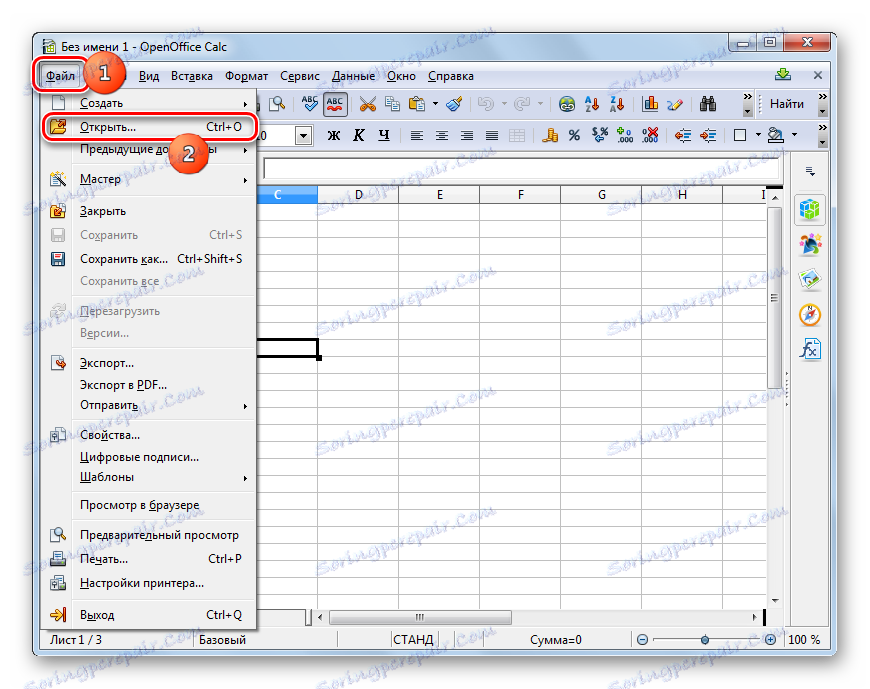Choose Сохранить как... menu entry
This screenshot has width=870, height=689.
[x=149, y=259]
